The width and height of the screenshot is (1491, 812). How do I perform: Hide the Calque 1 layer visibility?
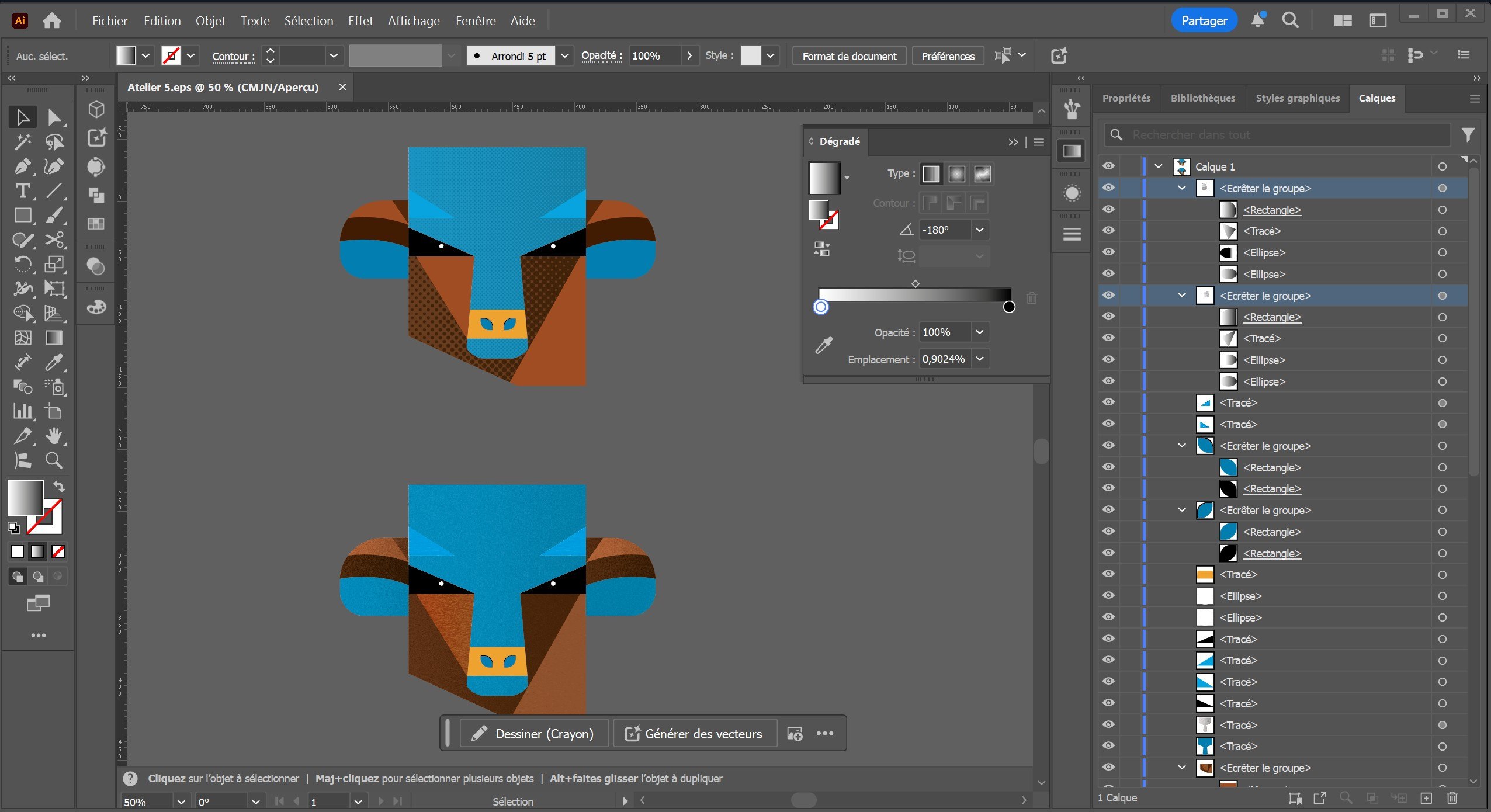[x=1108, y=166]
